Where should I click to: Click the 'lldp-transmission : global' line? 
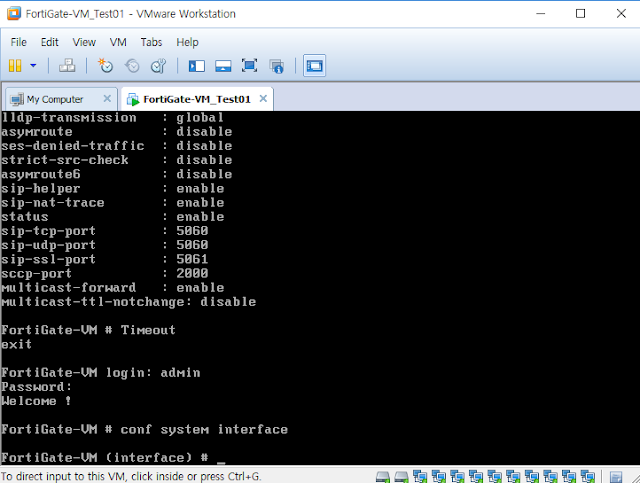click(113, 118)
